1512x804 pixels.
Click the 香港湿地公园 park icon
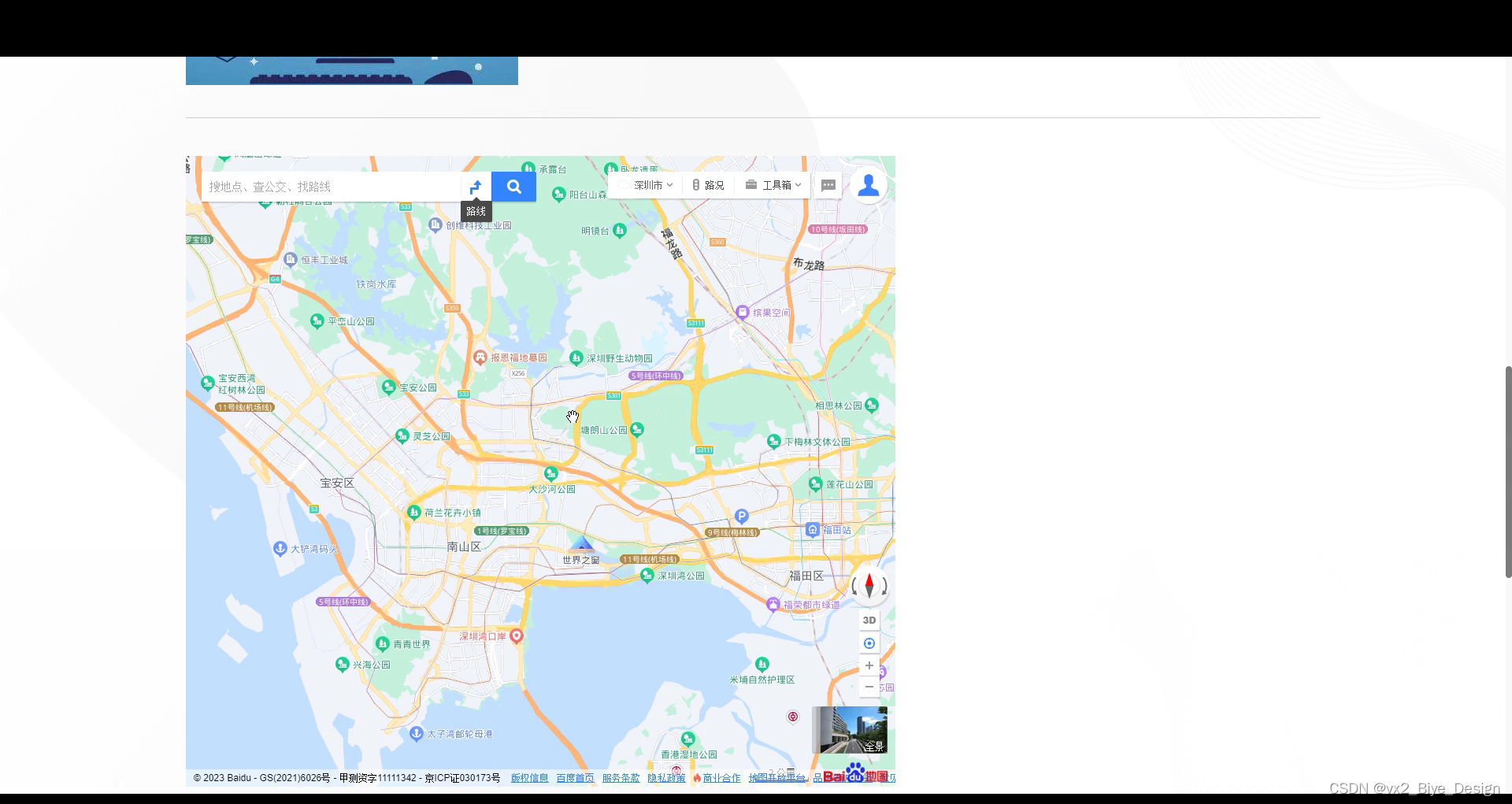[x=688, y=739]
